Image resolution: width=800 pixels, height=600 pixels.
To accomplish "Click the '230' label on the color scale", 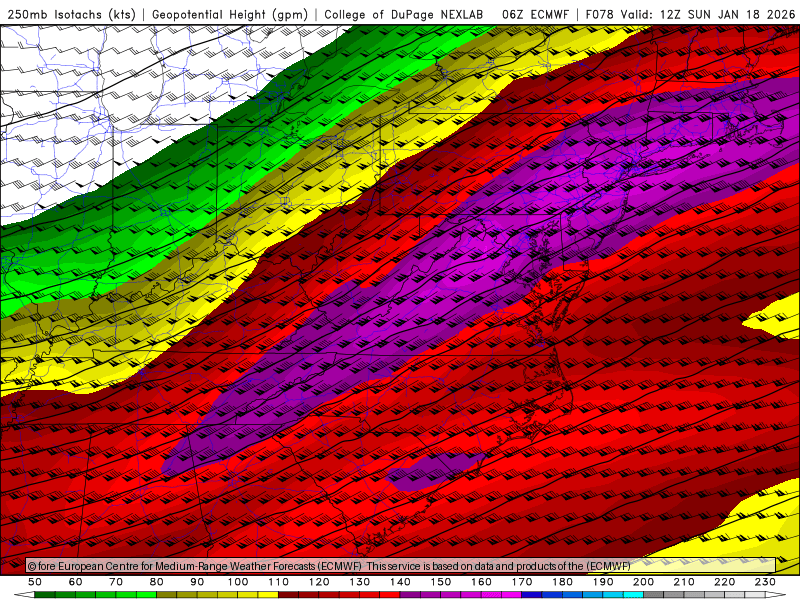I will coord(765,582).
